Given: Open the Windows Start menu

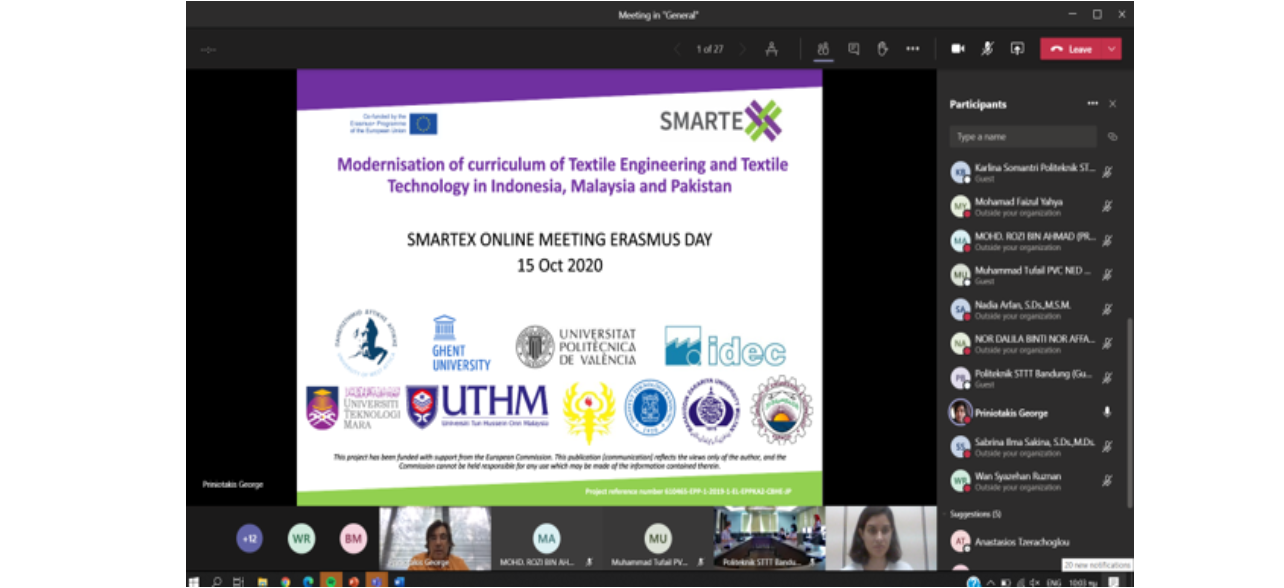Looking at the screenshot, I should [194, 580].
